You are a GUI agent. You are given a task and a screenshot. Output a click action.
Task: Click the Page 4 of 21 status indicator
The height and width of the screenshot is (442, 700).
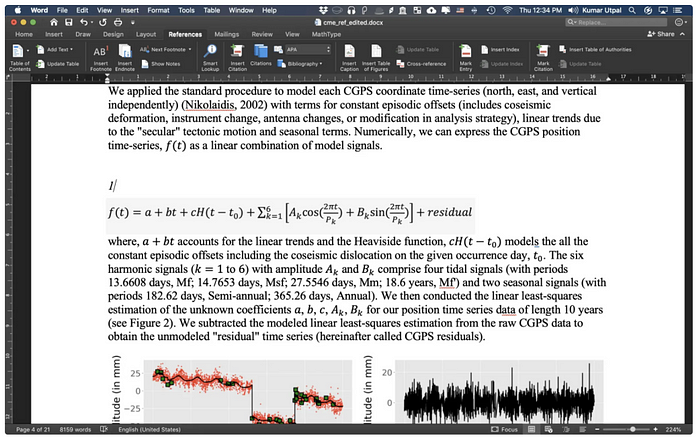tap(33, 429)
